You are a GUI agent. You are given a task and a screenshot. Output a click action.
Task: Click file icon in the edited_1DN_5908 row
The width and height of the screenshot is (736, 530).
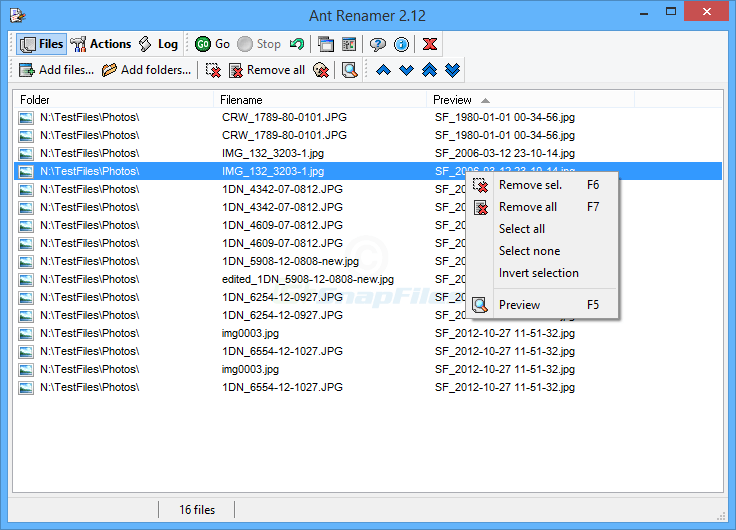coord(26,280)
